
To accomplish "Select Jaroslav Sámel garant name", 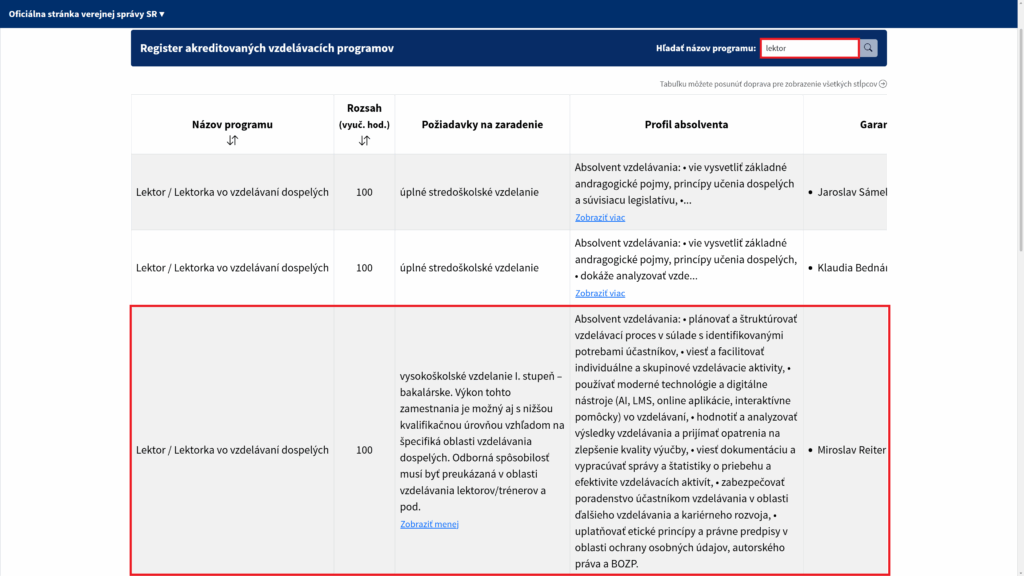I will click(852, 192).
